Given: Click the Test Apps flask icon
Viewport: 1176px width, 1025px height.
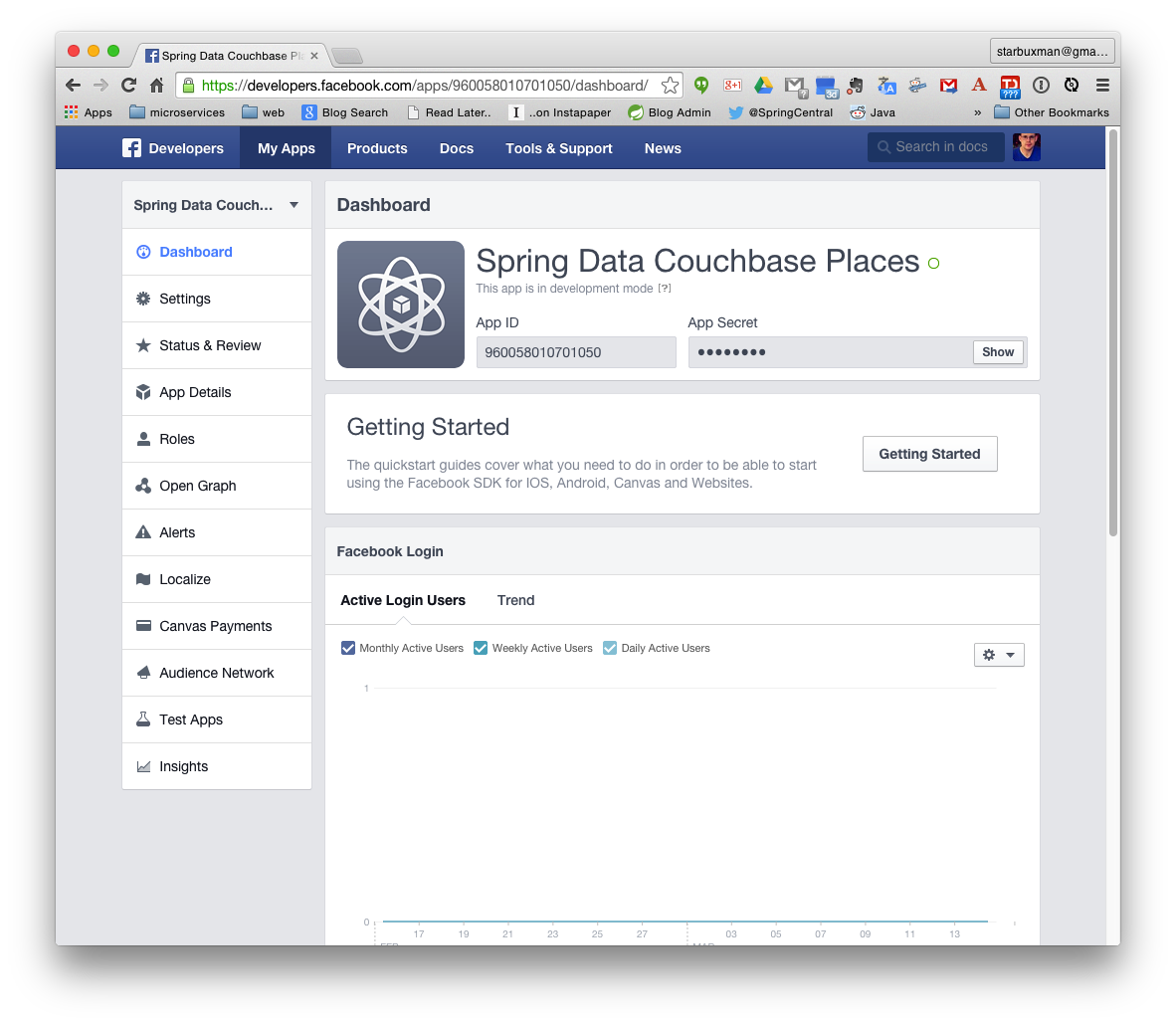Looking at the screenshot, I should coord(143,718).
